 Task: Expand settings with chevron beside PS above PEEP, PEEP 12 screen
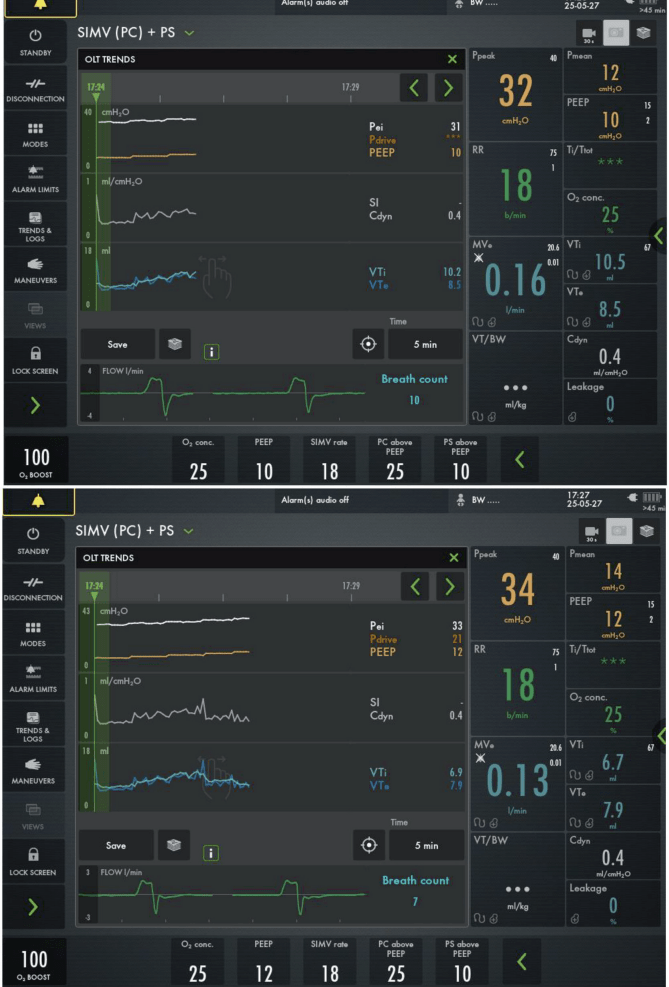[x=520, y=962]
